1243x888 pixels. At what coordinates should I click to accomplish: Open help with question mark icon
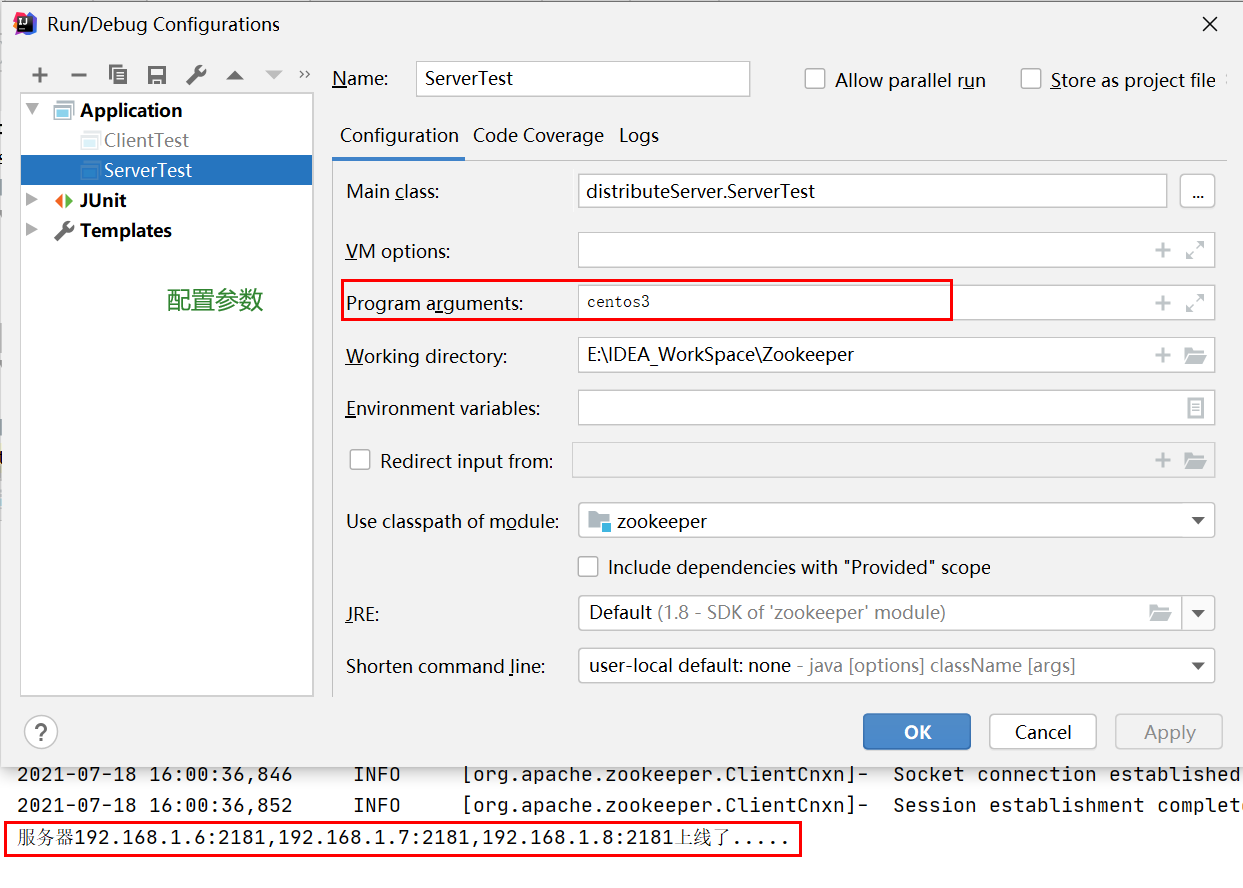[x=41, y=731]
